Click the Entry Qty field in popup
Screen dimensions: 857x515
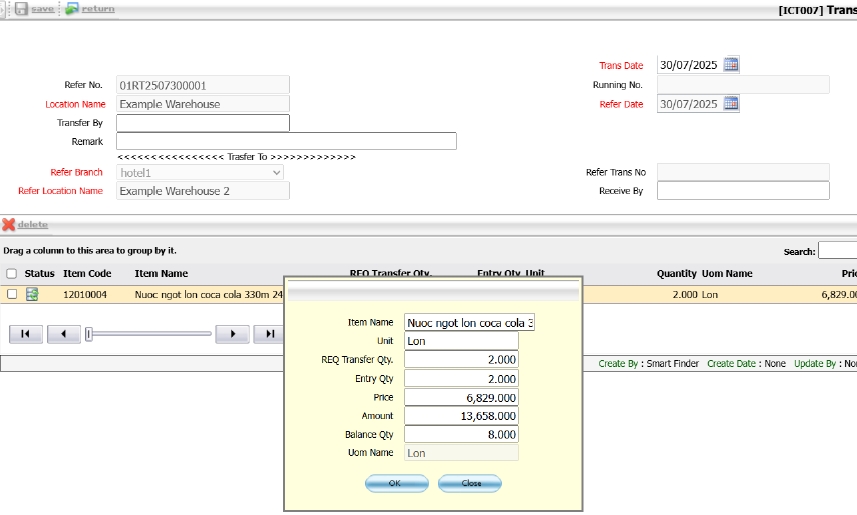(x=461, y=379)
